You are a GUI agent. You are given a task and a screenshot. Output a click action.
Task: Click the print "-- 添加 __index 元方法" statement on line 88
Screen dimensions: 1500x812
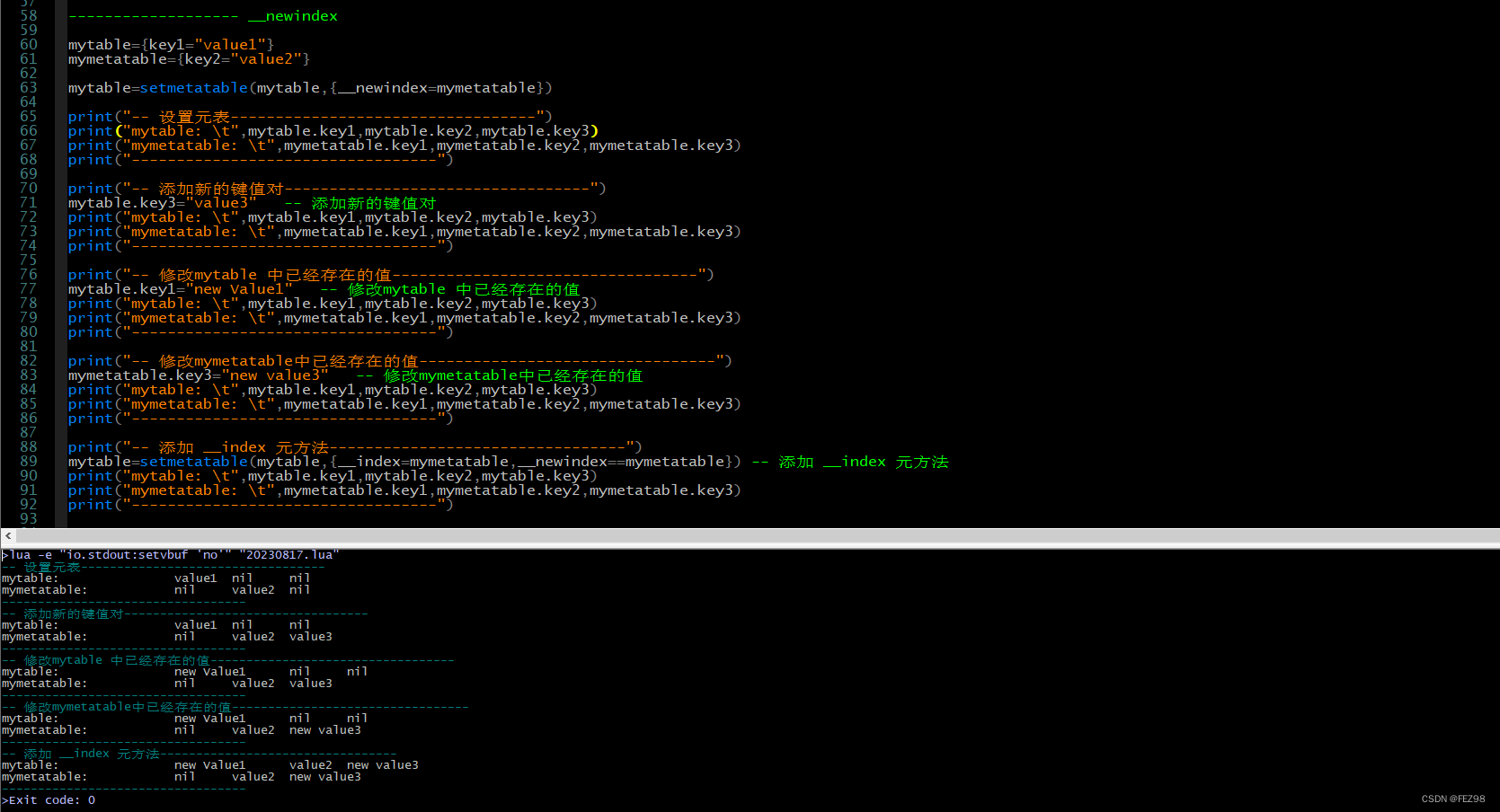coord(355,447)
